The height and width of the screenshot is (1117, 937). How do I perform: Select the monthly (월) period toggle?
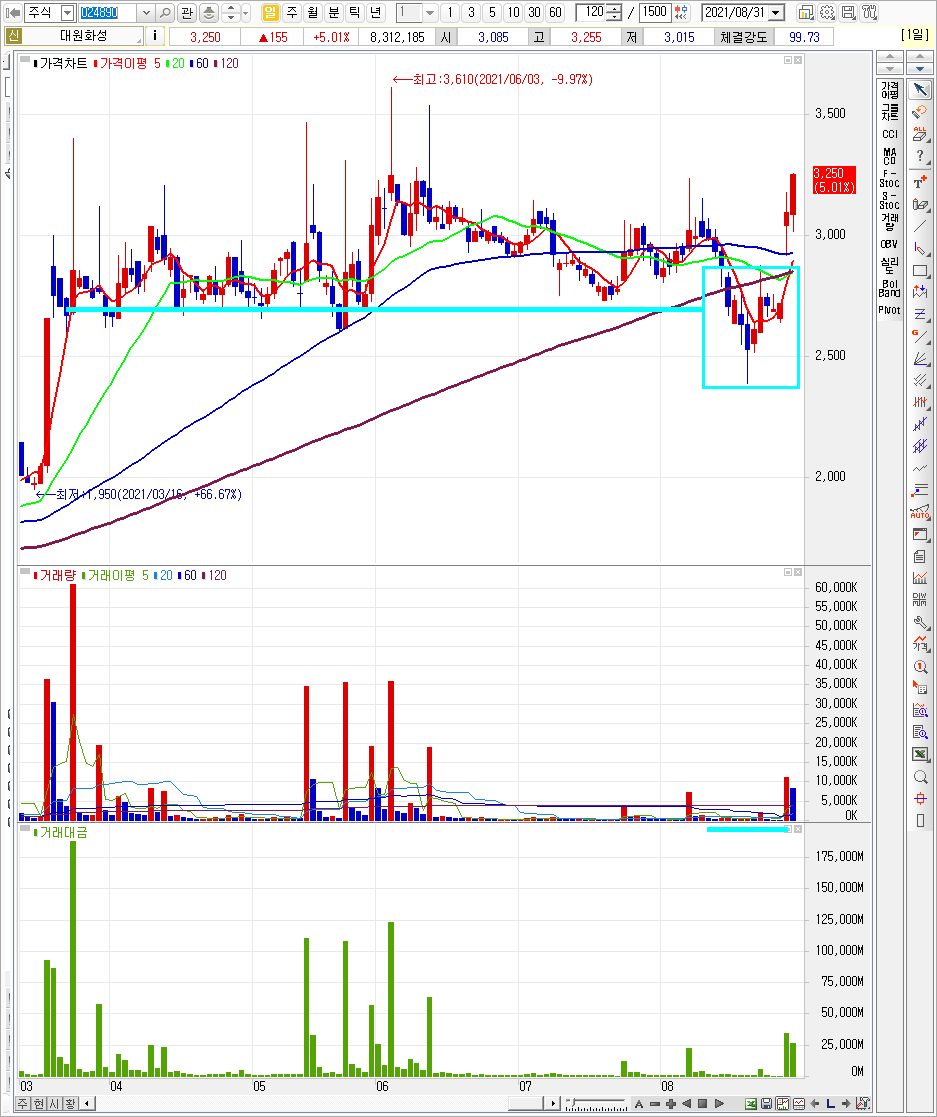312,12
